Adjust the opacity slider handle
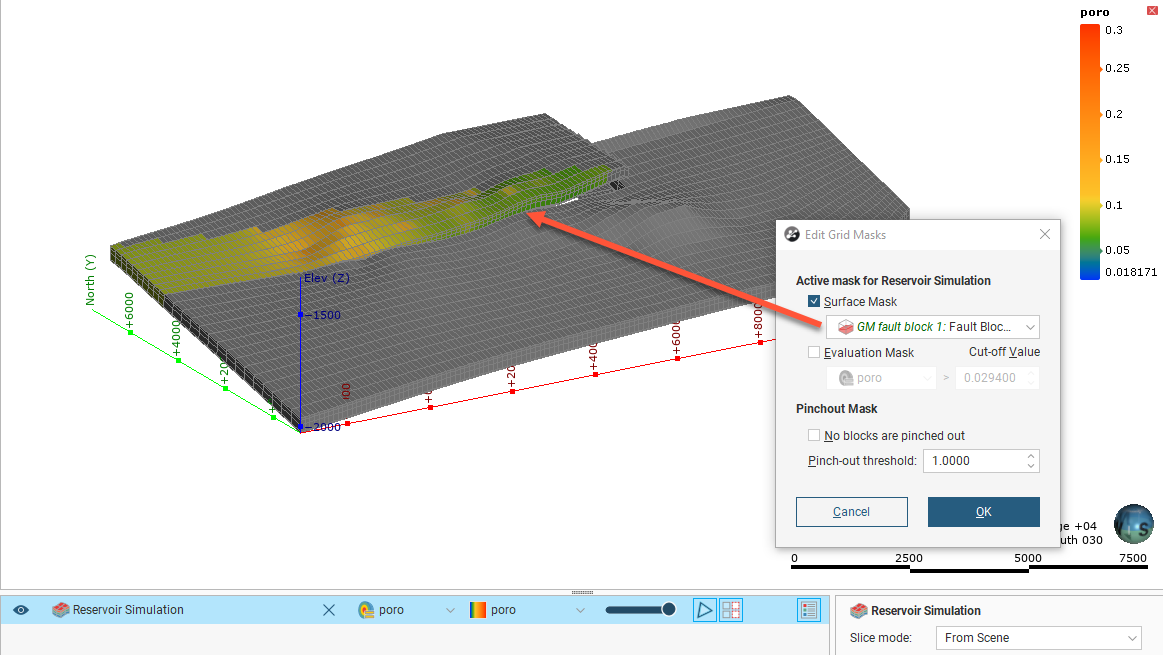1163x655 pixels. tap(669, 610)
